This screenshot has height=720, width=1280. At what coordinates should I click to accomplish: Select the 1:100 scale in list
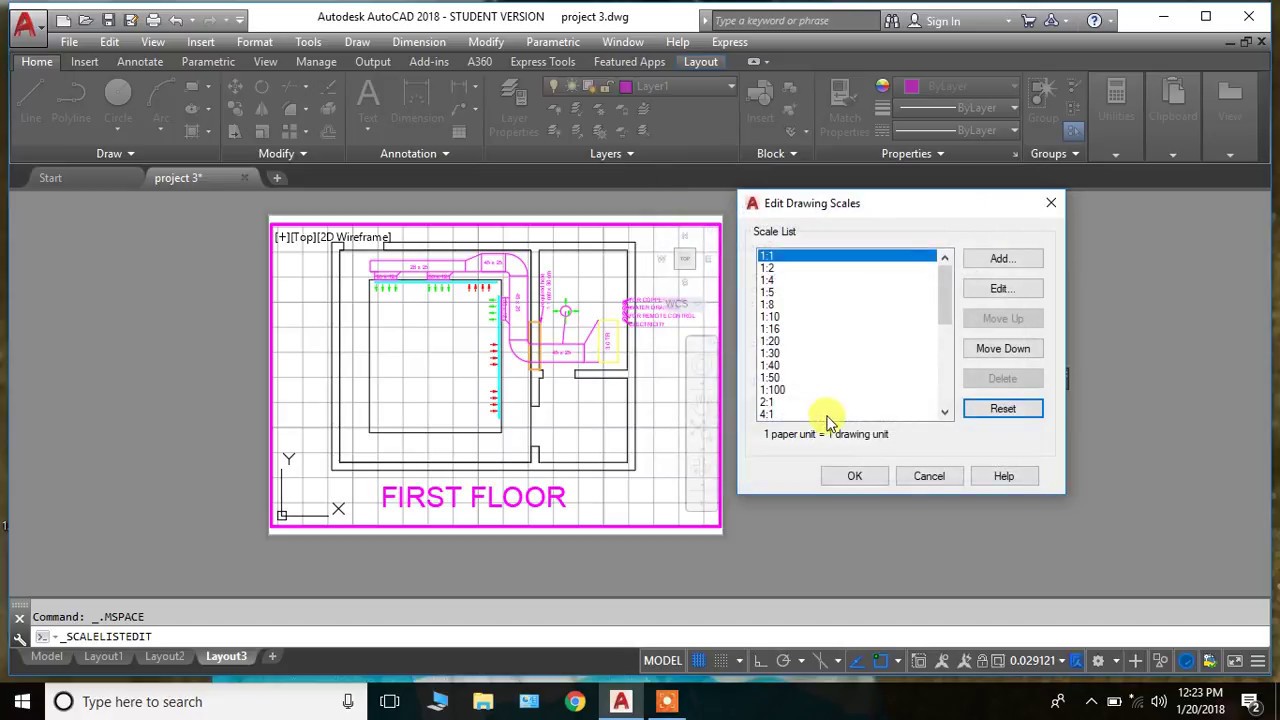(x=773, y=390)
